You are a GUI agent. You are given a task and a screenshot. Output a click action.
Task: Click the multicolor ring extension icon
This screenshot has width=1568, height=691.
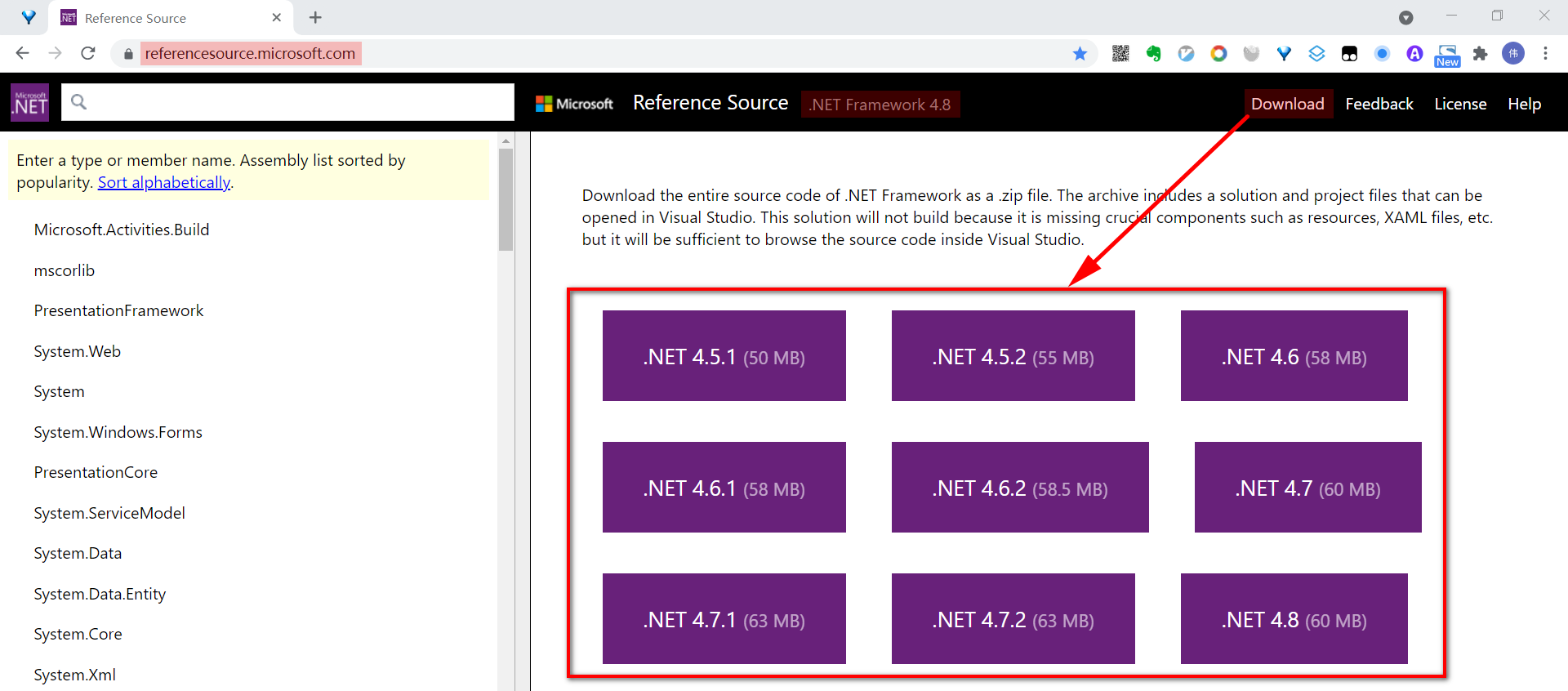pyautogui.click(x=1218, y=54)
